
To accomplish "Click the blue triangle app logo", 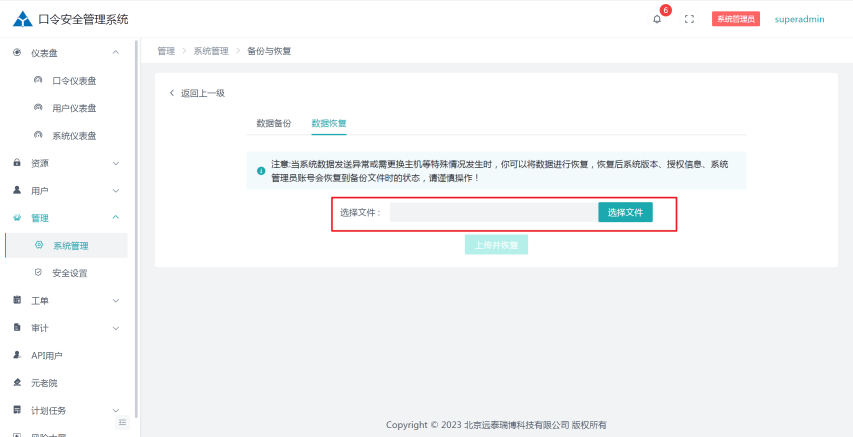I will click(22, 19).
